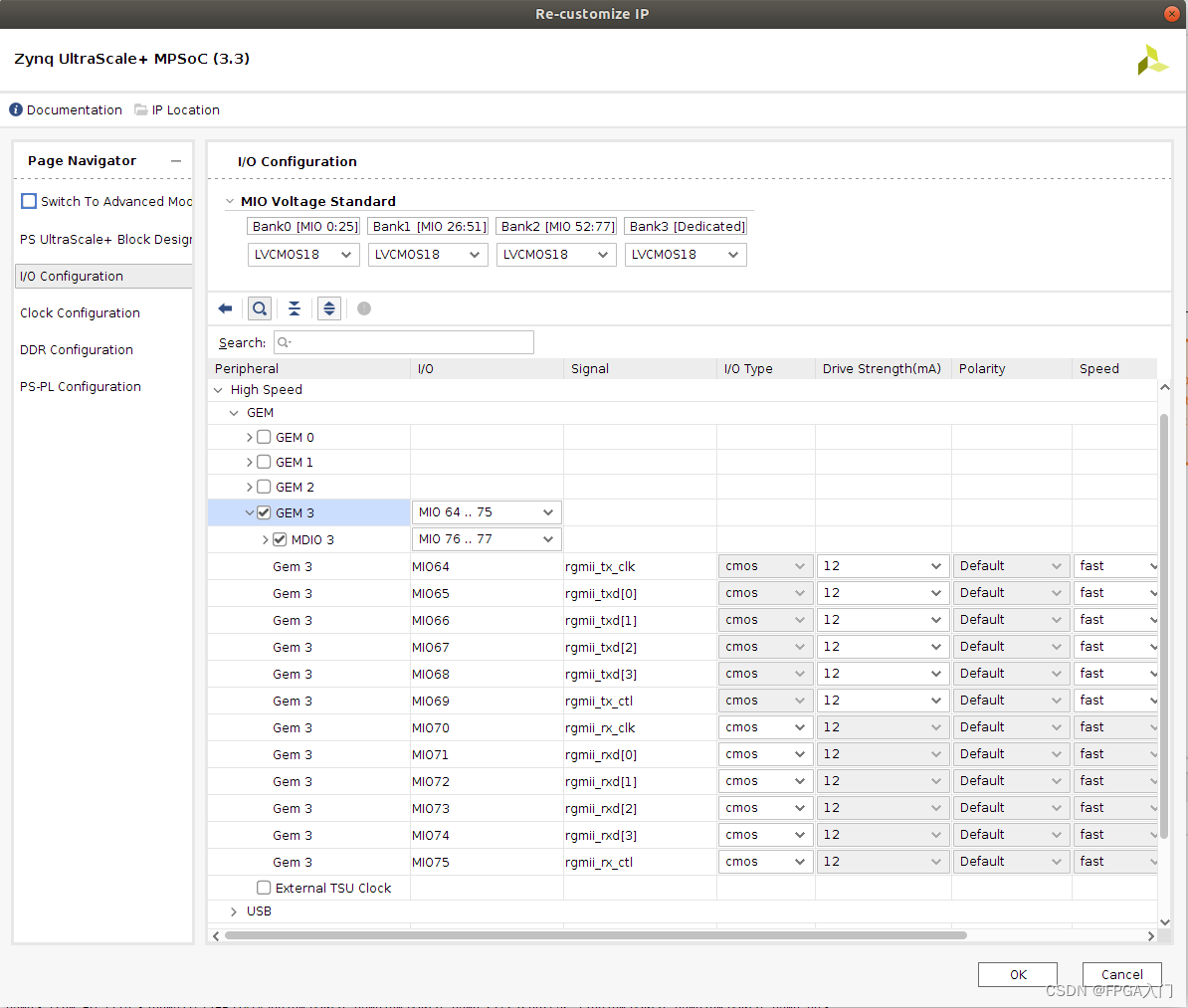Open the Bank1 voltage dropdown

coord(428,255)
